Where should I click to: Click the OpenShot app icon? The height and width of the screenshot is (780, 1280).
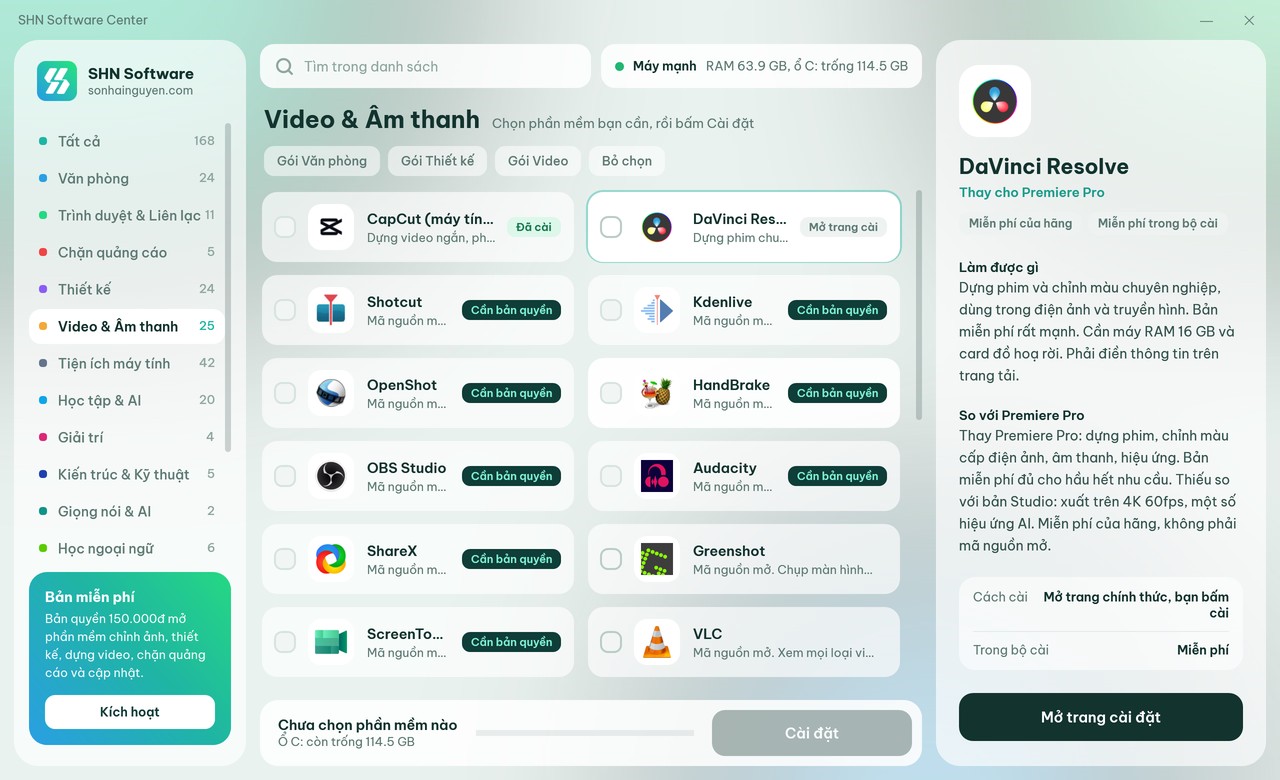pos(331,393)
